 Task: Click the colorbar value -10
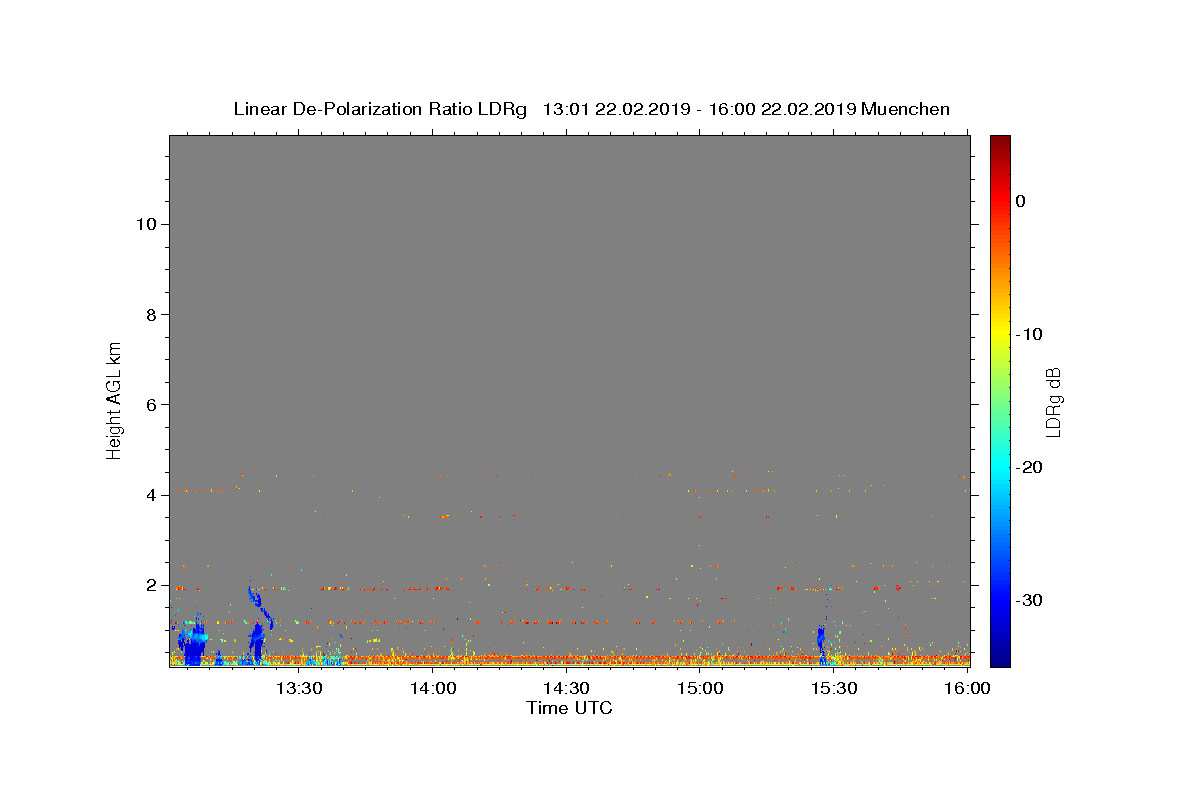tap(1030, 334)
